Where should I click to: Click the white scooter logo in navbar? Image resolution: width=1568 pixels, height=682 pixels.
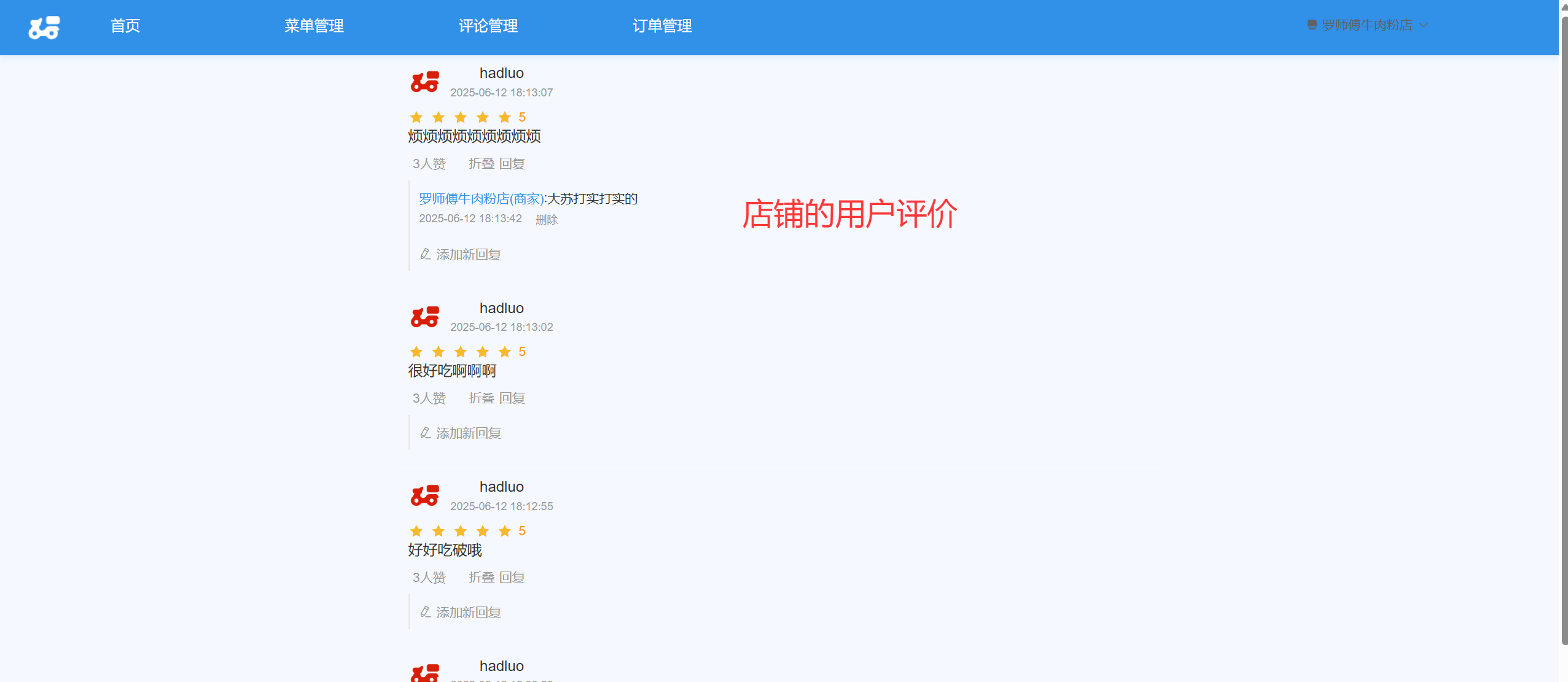click(x=44, y=28)
